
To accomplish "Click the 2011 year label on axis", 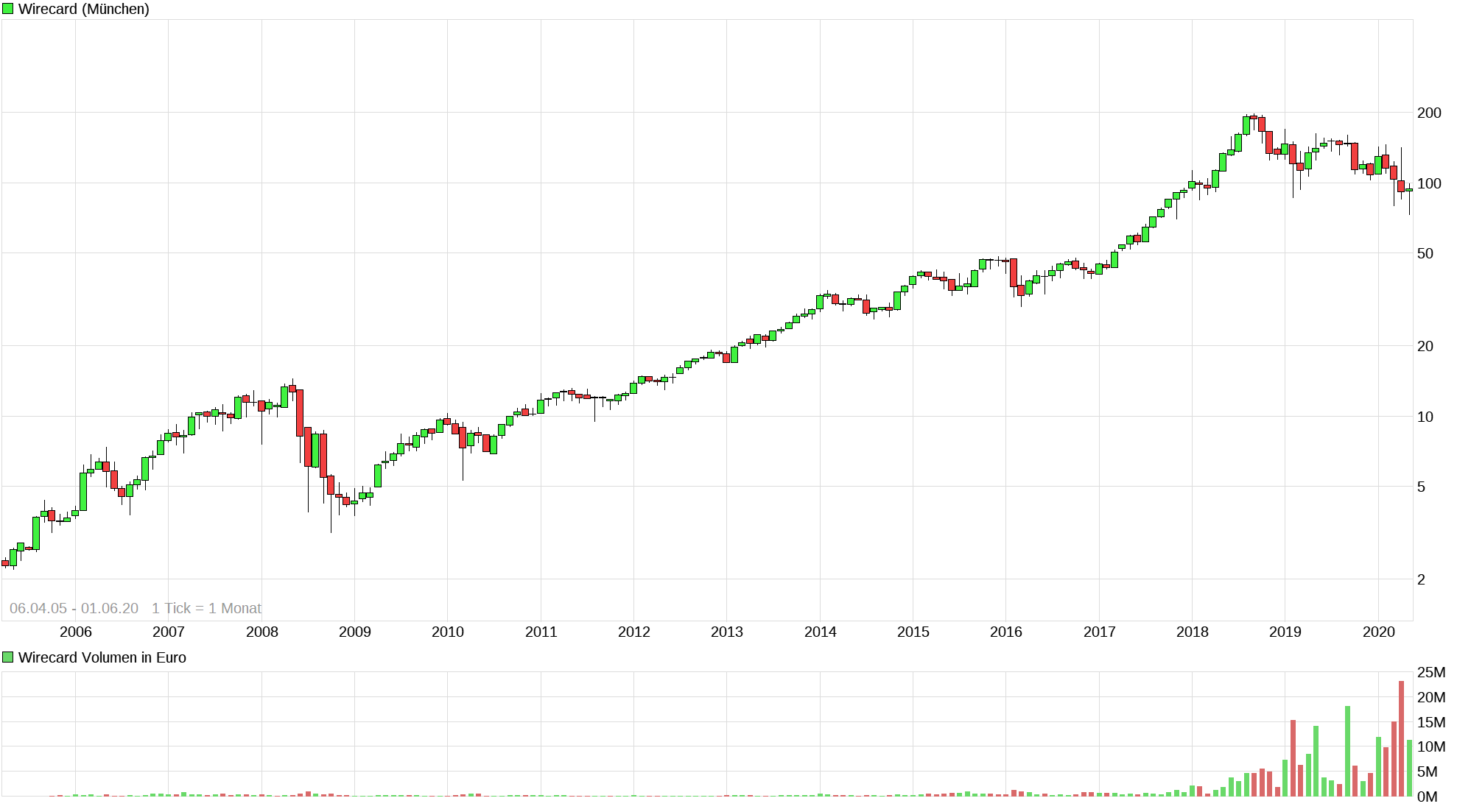I will tap(541, 632).
